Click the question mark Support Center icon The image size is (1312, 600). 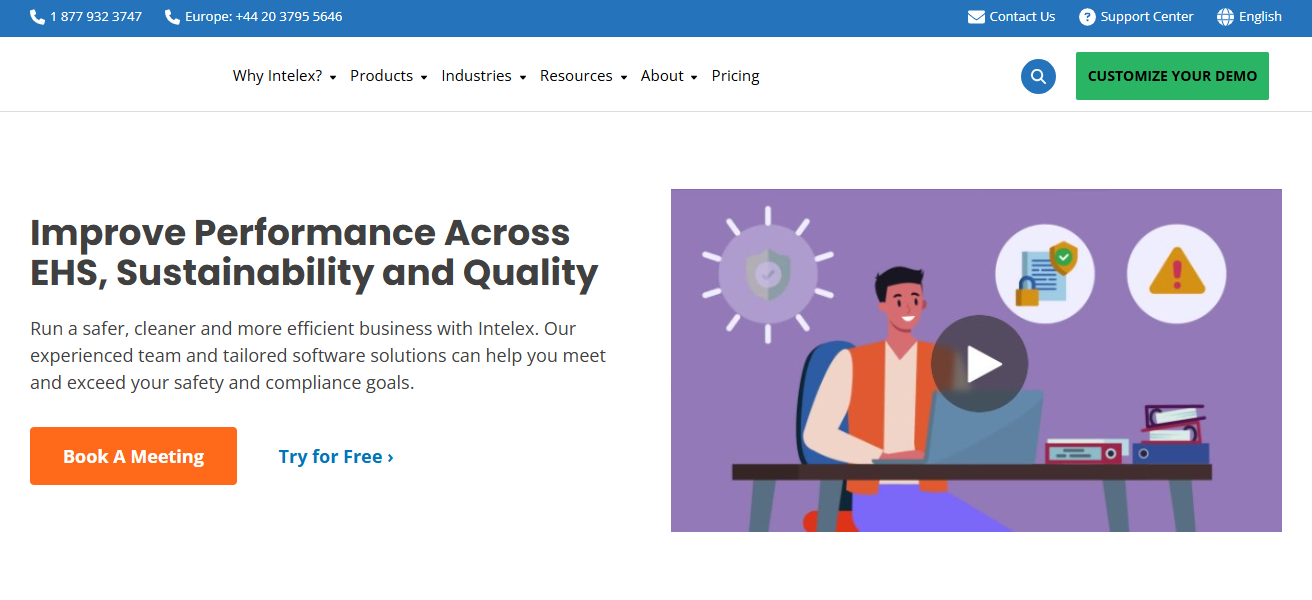tap(1087, 17)
